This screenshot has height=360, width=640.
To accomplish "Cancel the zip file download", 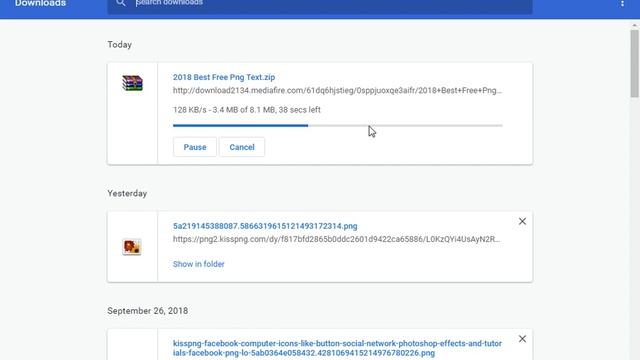I will (242, 147).
